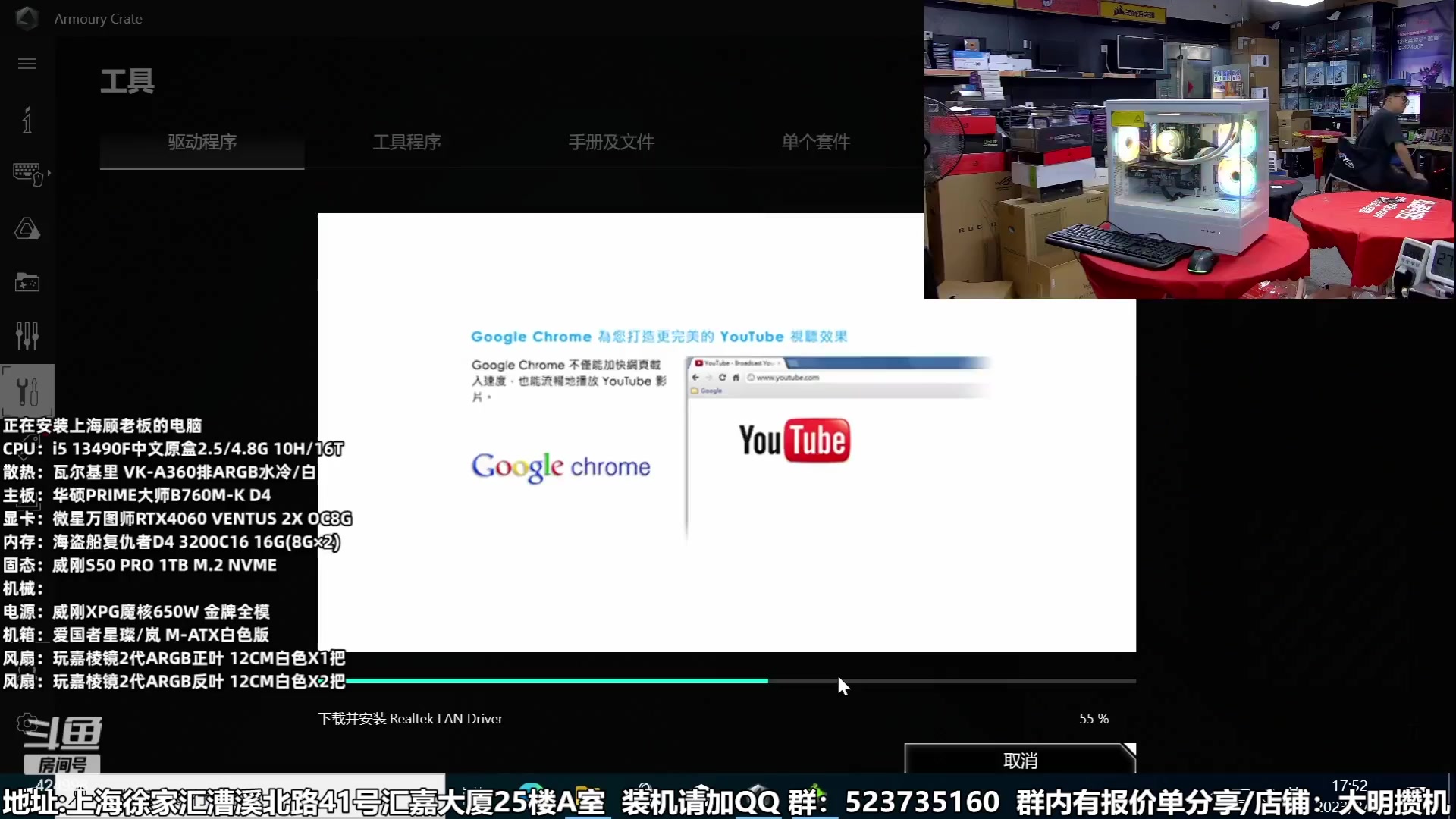Click the Google Chrome YouTube ad banner
Viewport: 1456px width, 819px height.
pos(726,432)
